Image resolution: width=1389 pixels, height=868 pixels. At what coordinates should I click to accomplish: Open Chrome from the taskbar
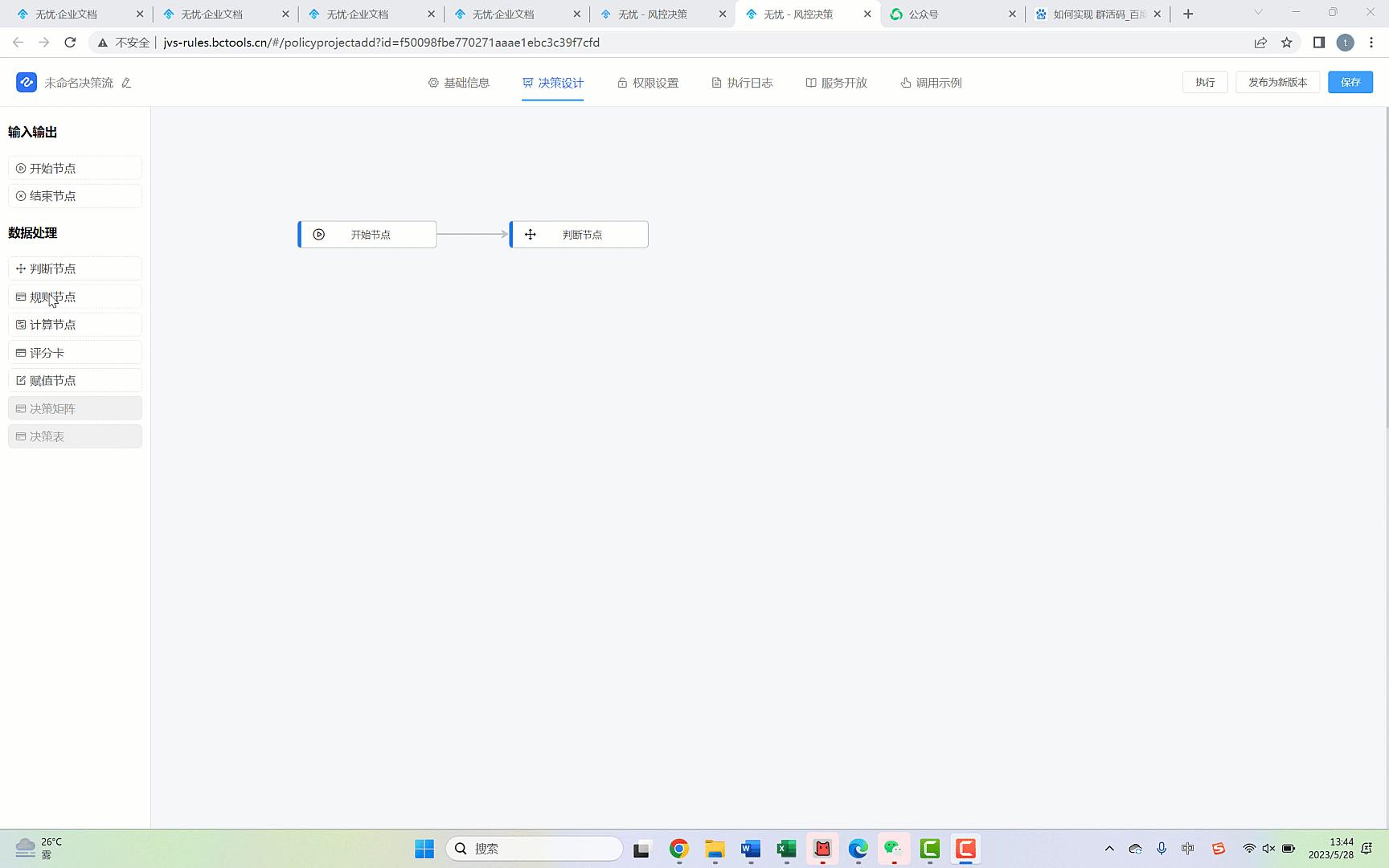(679, 849)
